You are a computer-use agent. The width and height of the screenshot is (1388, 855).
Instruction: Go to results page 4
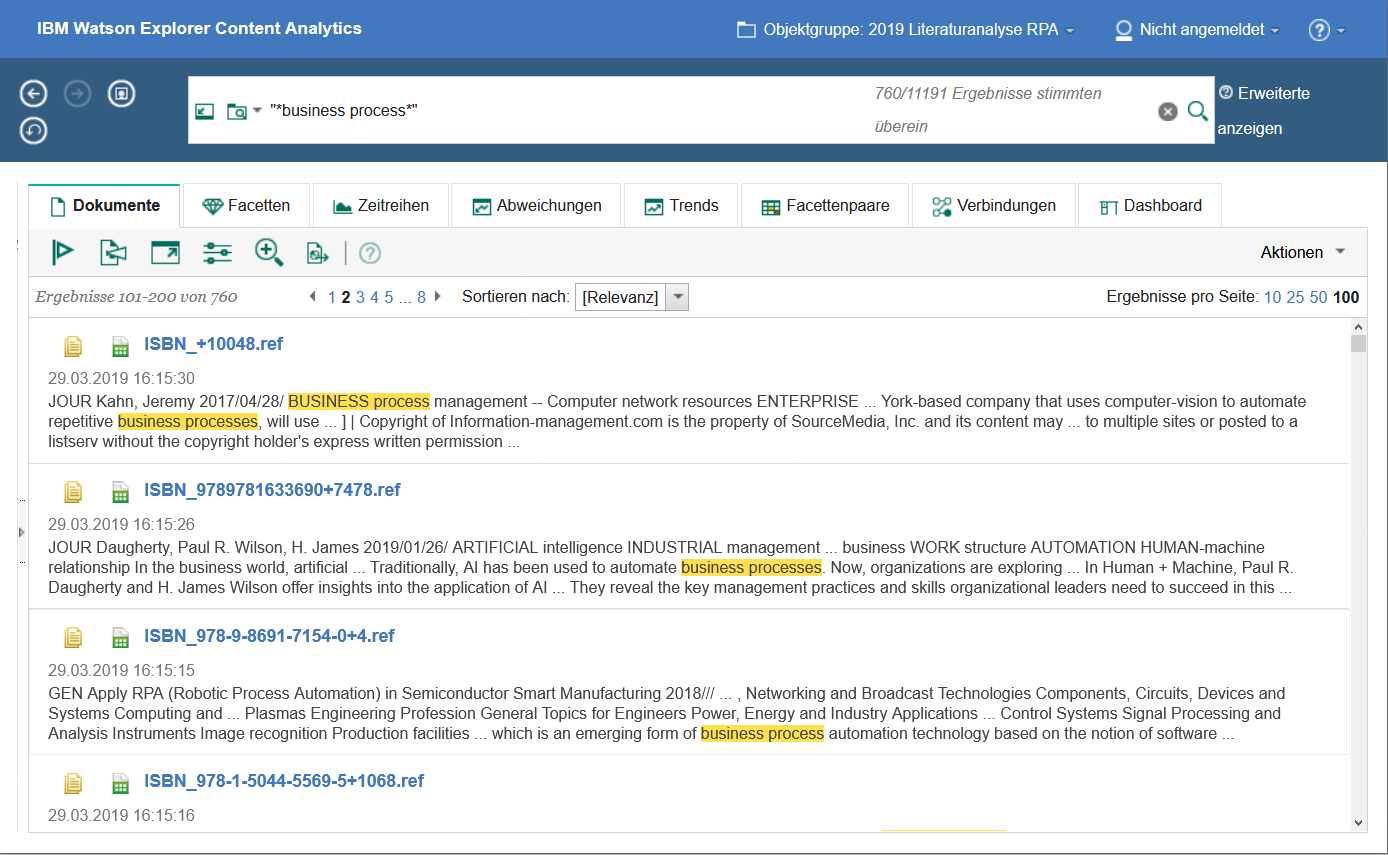[x=374, y=297]
